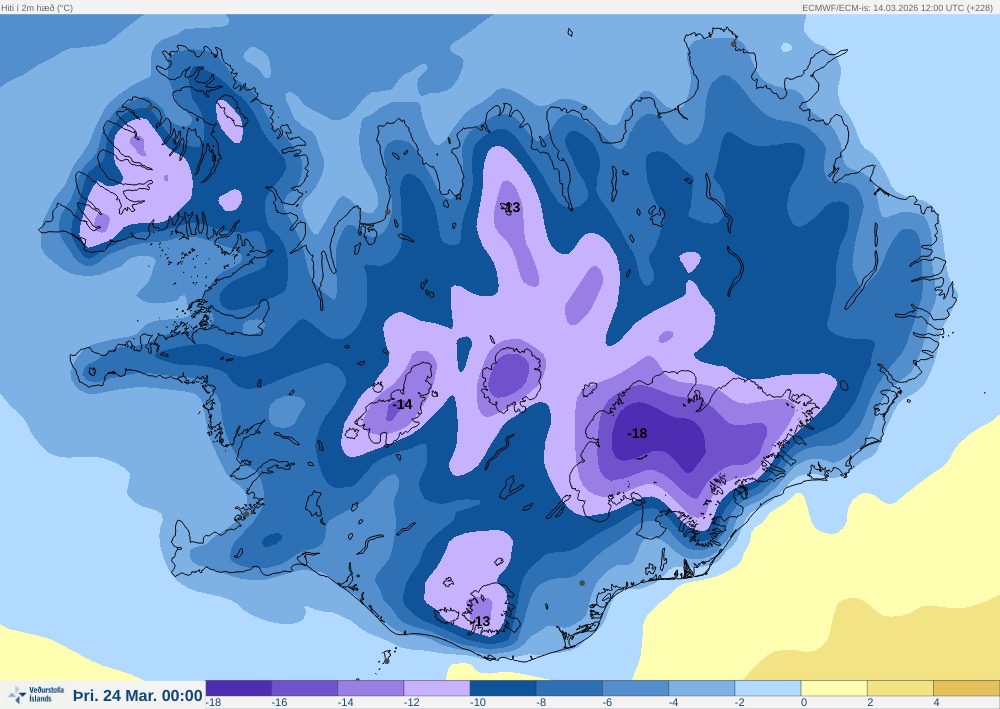1000x709 pixels.
Task: Click the '-4' tick label on the legend
Action: click(674, 703)
